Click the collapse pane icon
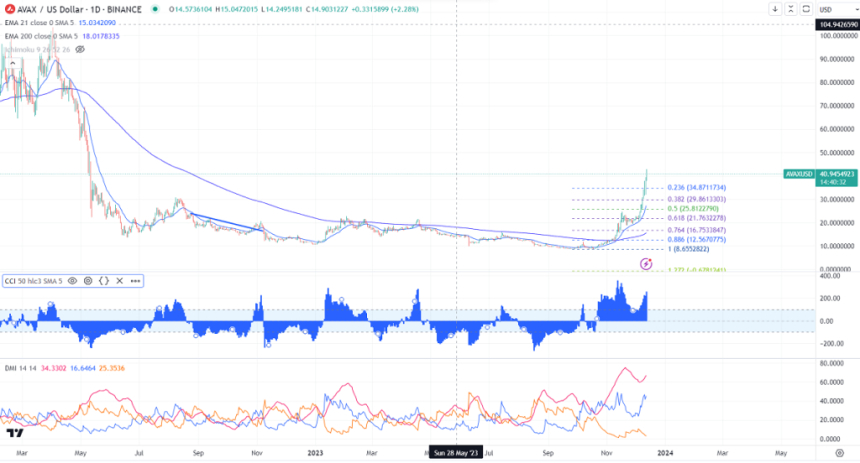Image resolution: width=860 pixels, height=463 pixels. coord(789,9)
